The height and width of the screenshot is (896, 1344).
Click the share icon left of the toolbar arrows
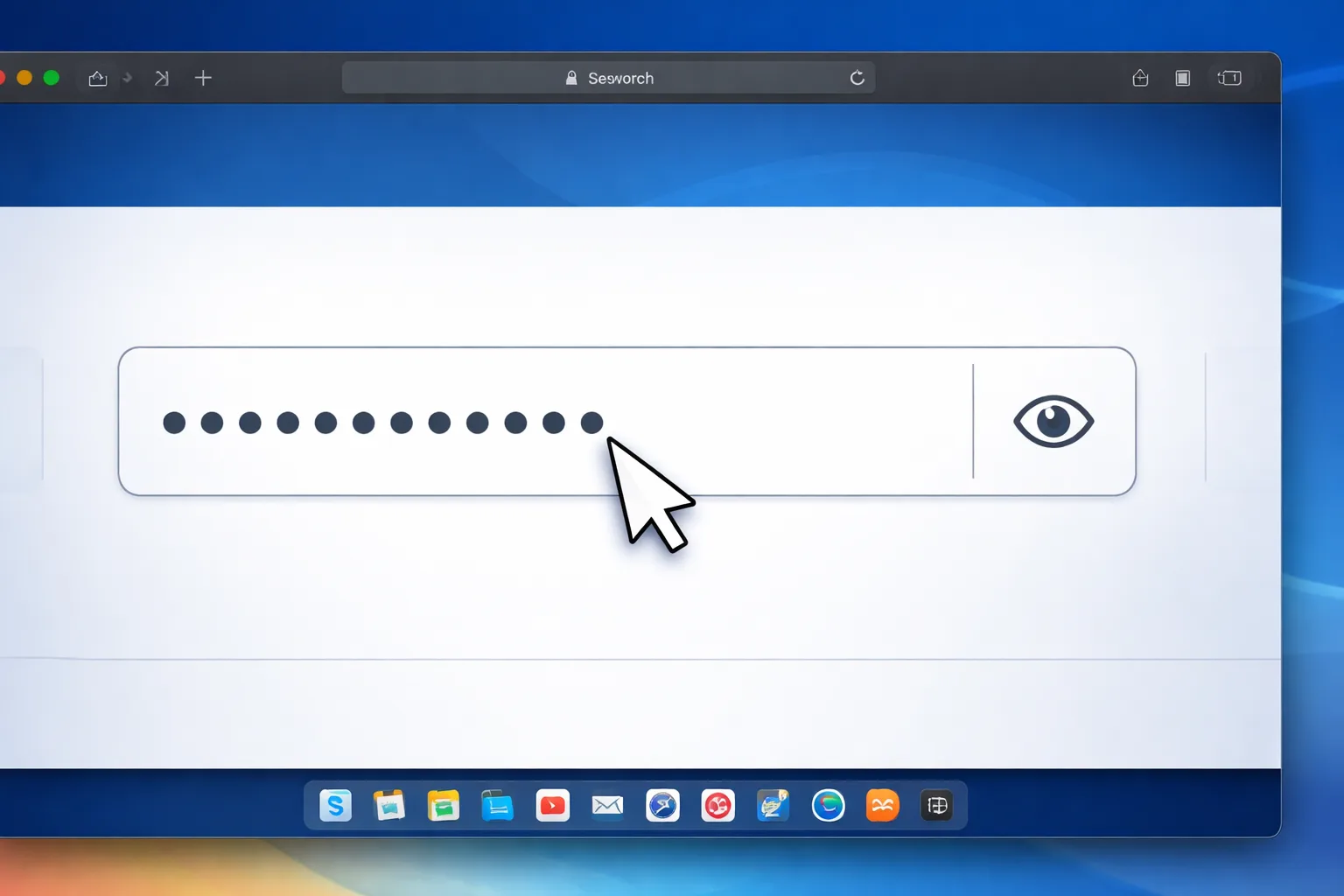98,78
